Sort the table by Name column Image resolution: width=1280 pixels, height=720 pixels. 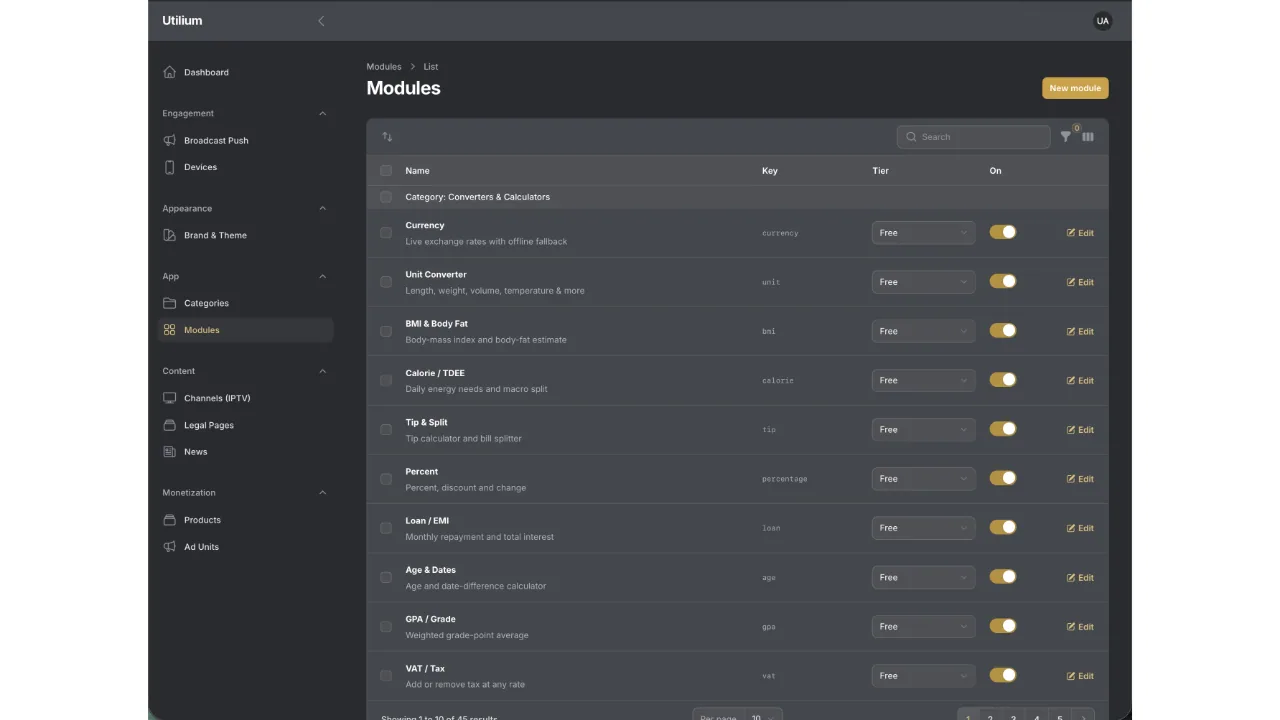pyautogui.click(x=417, y=171)
